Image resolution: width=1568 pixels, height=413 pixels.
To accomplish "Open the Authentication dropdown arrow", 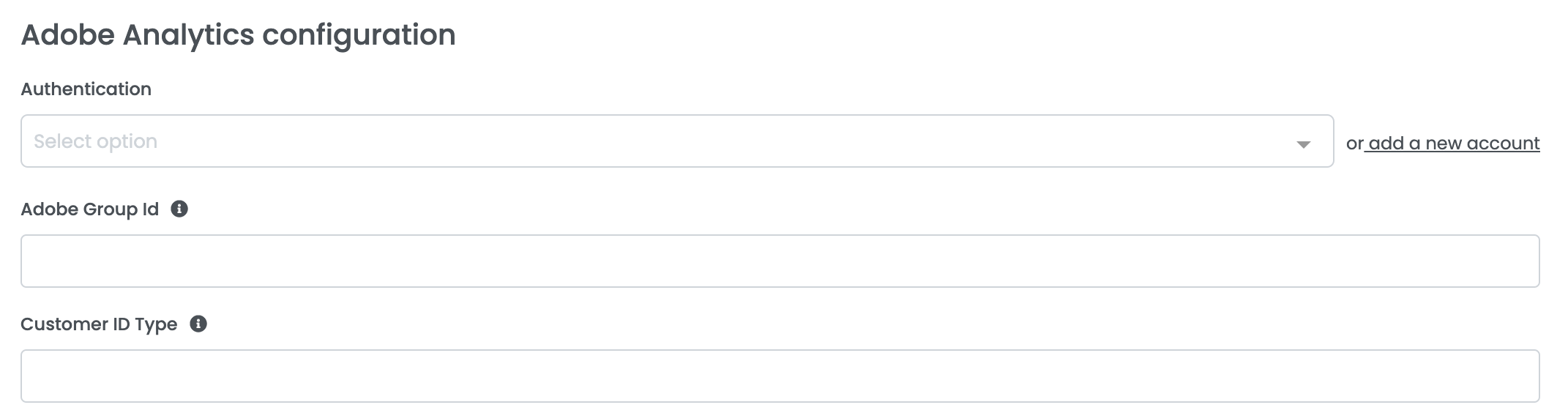I will [x=1303, y=144].
